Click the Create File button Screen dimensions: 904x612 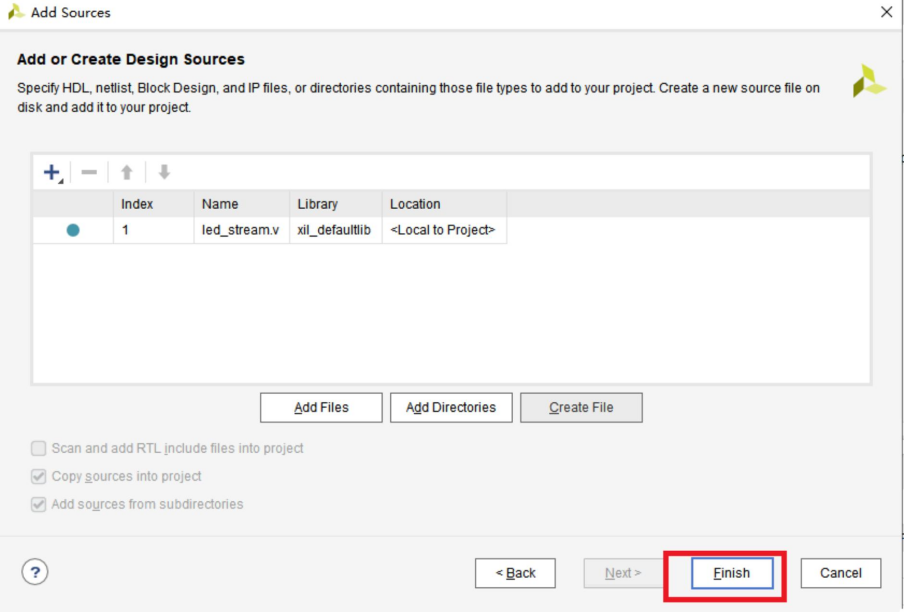(581, 407)
